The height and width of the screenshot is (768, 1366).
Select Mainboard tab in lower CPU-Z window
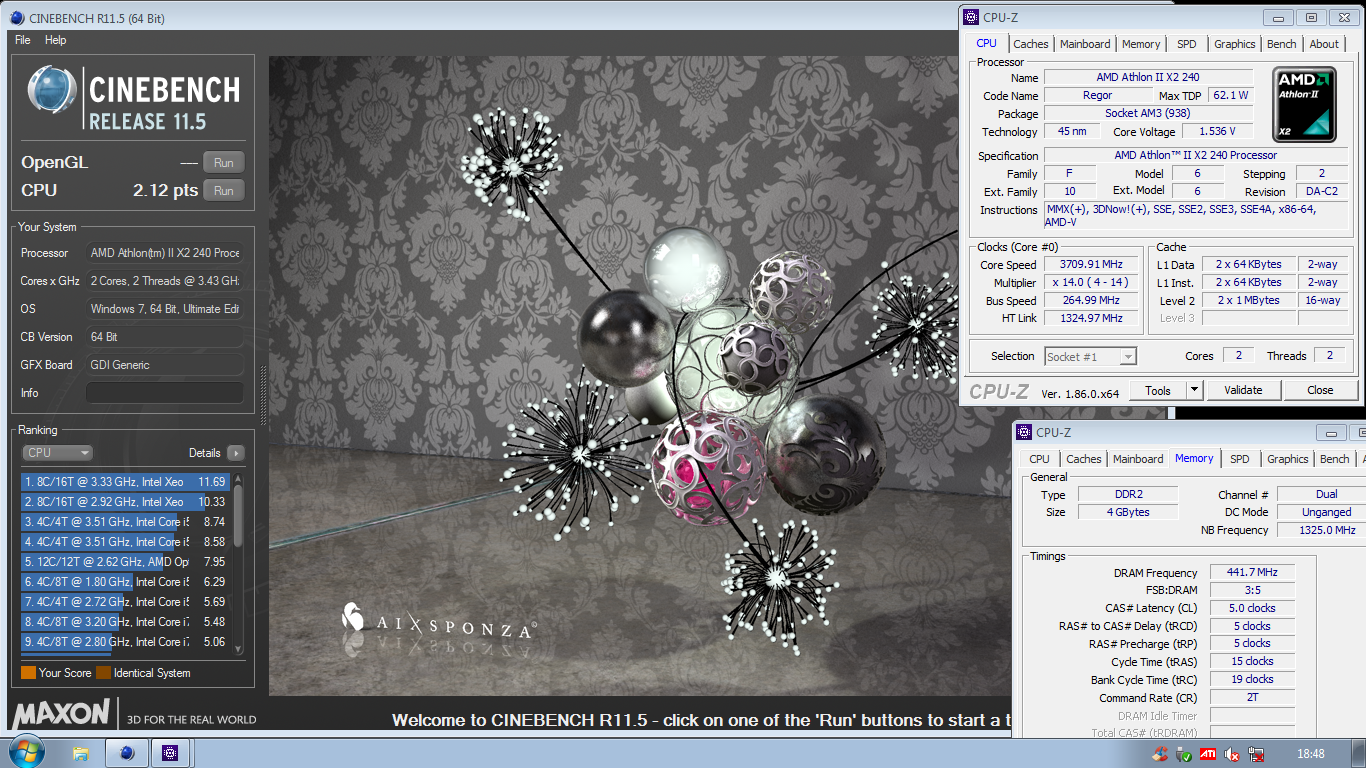(x=1138, y=459)
